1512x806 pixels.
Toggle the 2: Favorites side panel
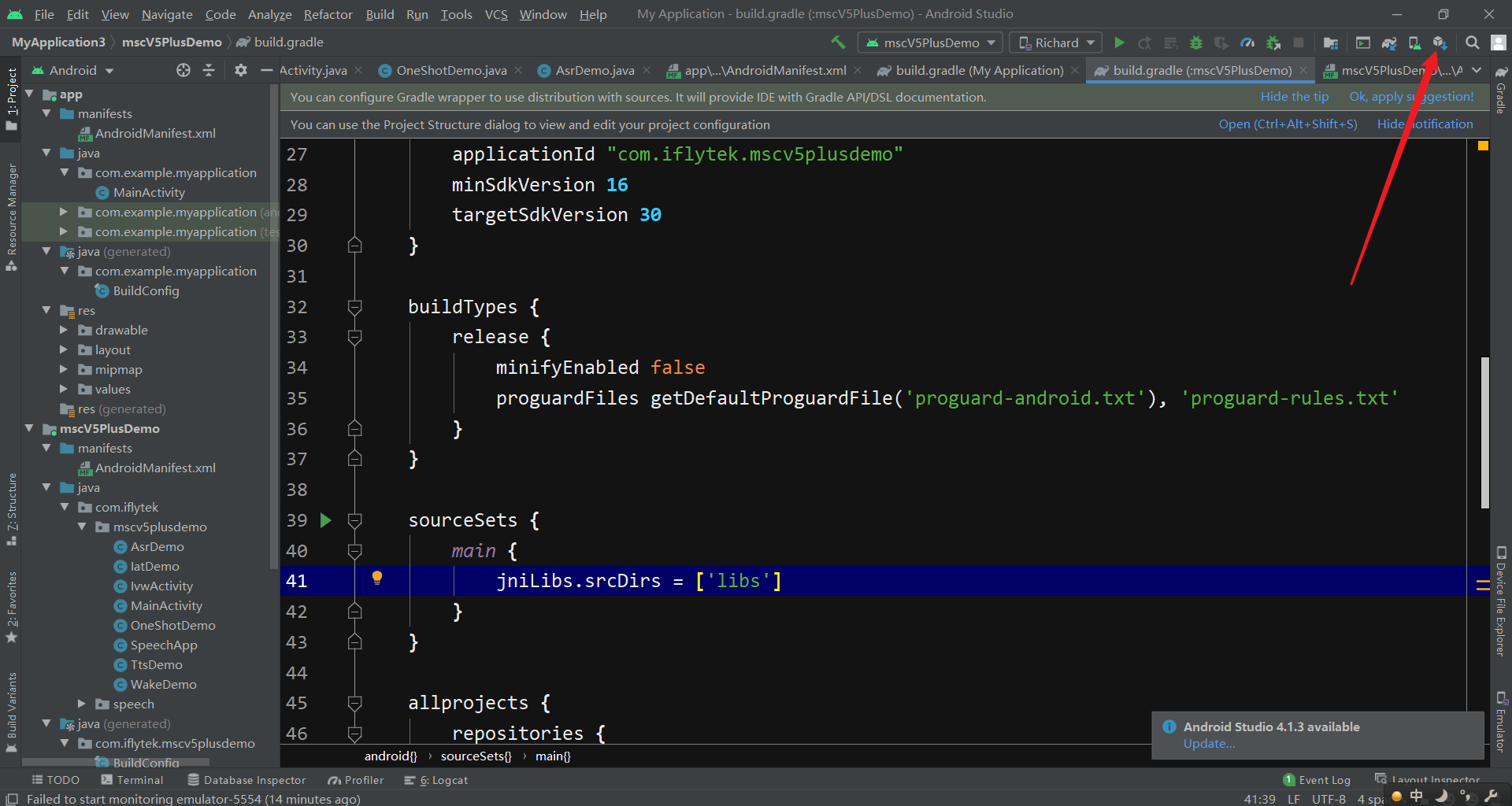(12, 606)
